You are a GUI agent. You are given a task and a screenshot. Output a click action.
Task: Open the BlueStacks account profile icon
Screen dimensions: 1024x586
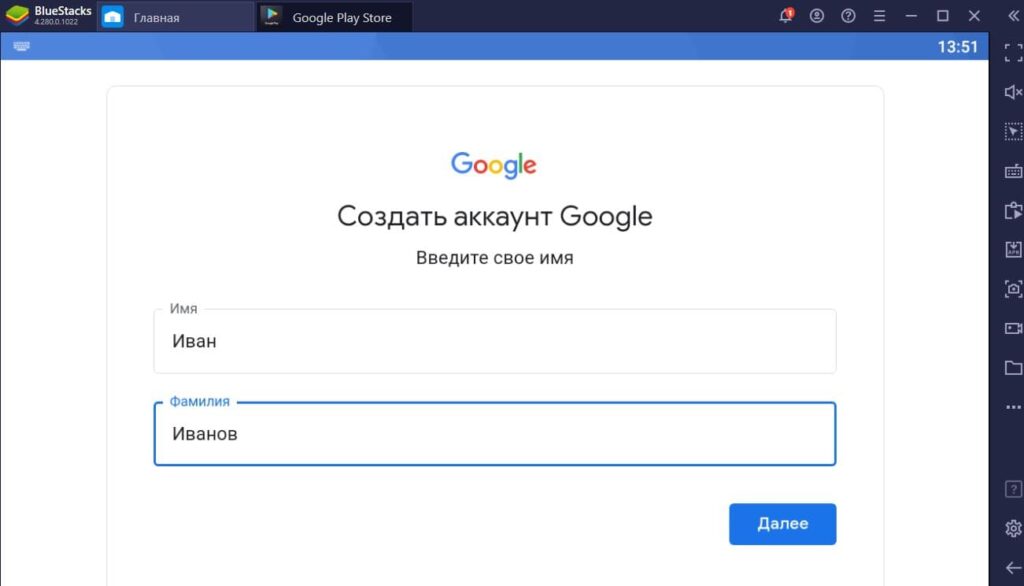pos(817,16)
